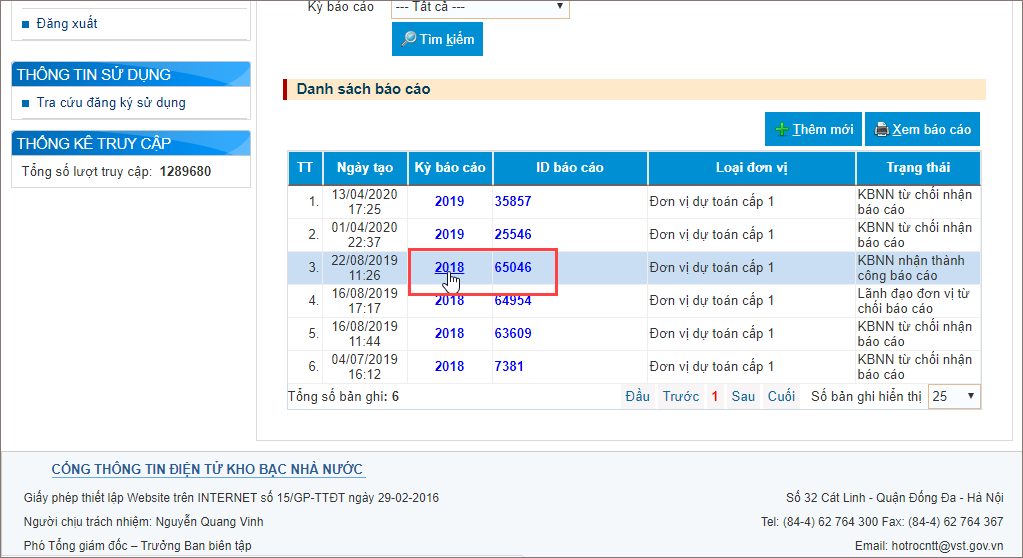Select page number 1 in pagination
This screenshot has height=558, width=1023.
715,396
